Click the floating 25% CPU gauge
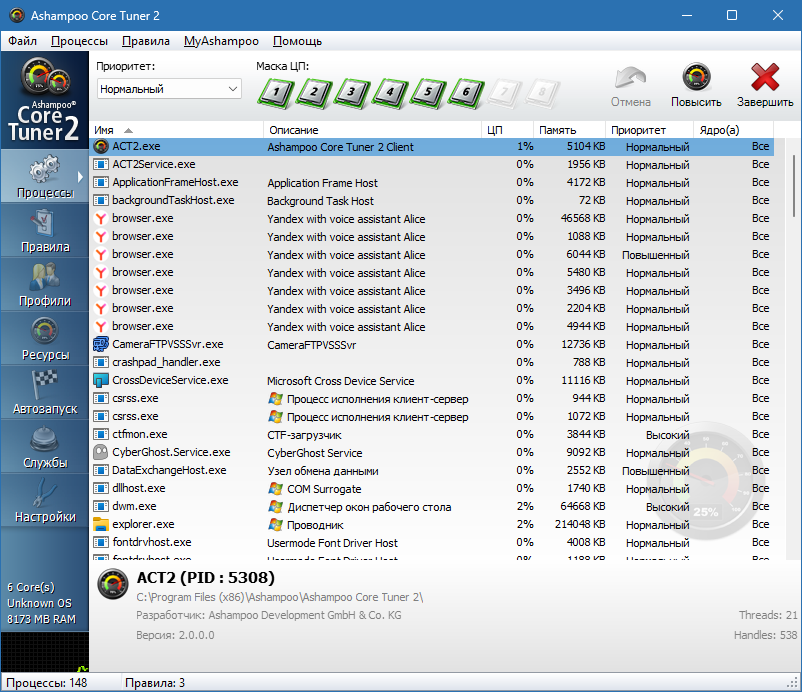This screenshot has height=692, width=802. tap(705, 481)
